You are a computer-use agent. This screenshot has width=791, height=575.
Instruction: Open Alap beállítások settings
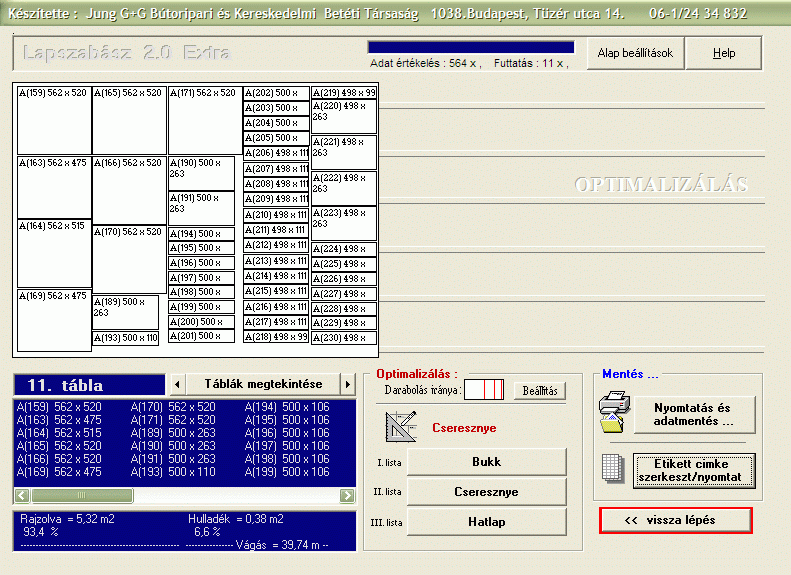click(635, 53)
